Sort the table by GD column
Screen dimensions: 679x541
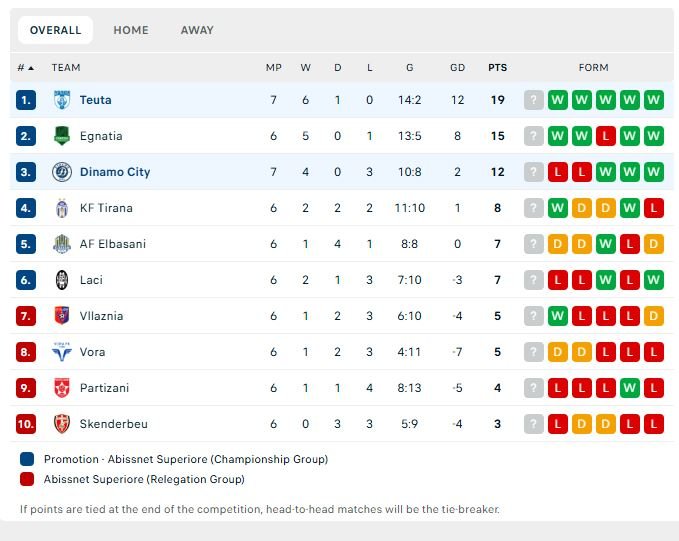[x=457, y=68]
